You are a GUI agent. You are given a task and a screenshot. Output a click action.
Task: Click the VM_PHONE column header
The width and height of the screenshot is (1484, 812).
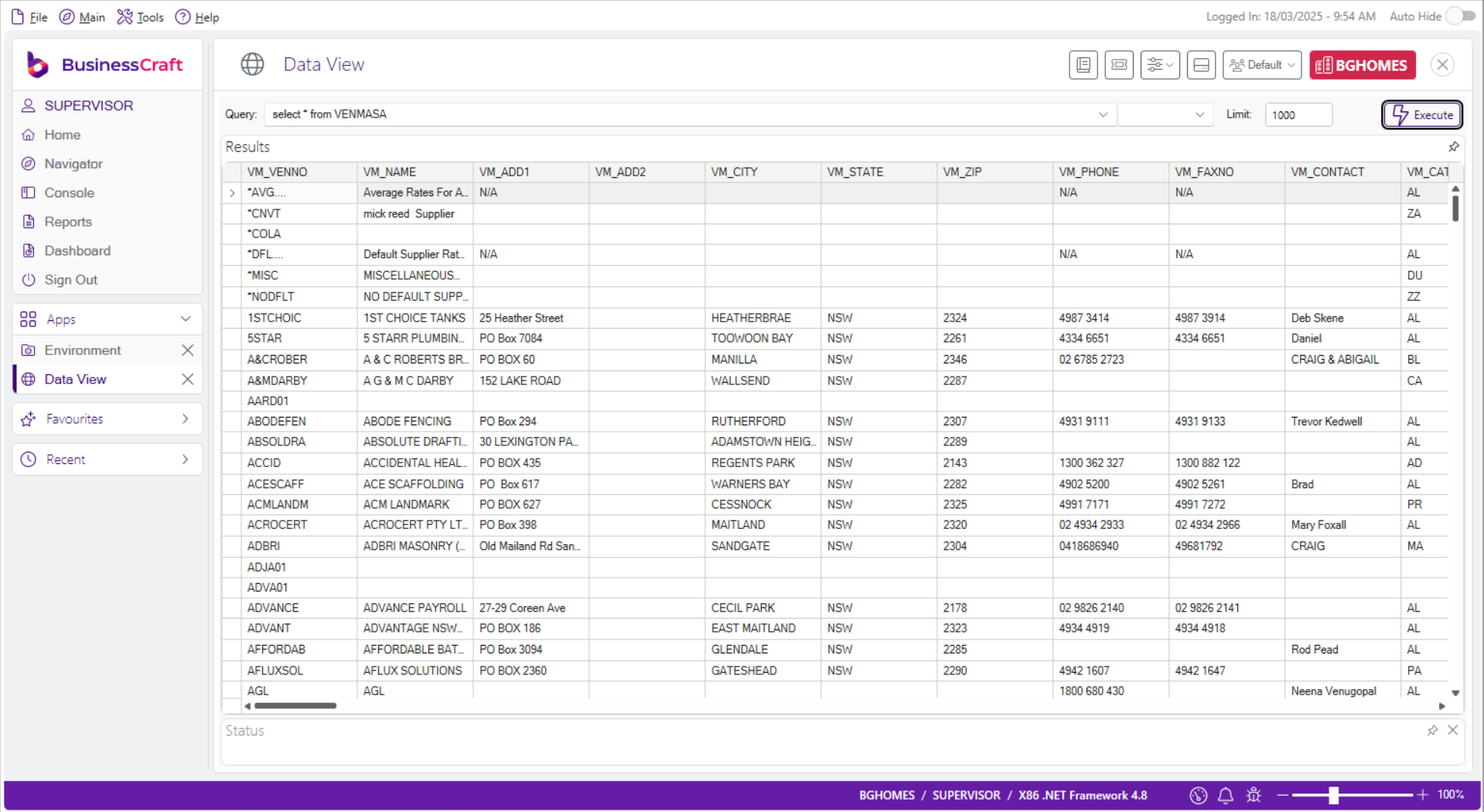pyautogui.click(x=1110, y=172)
